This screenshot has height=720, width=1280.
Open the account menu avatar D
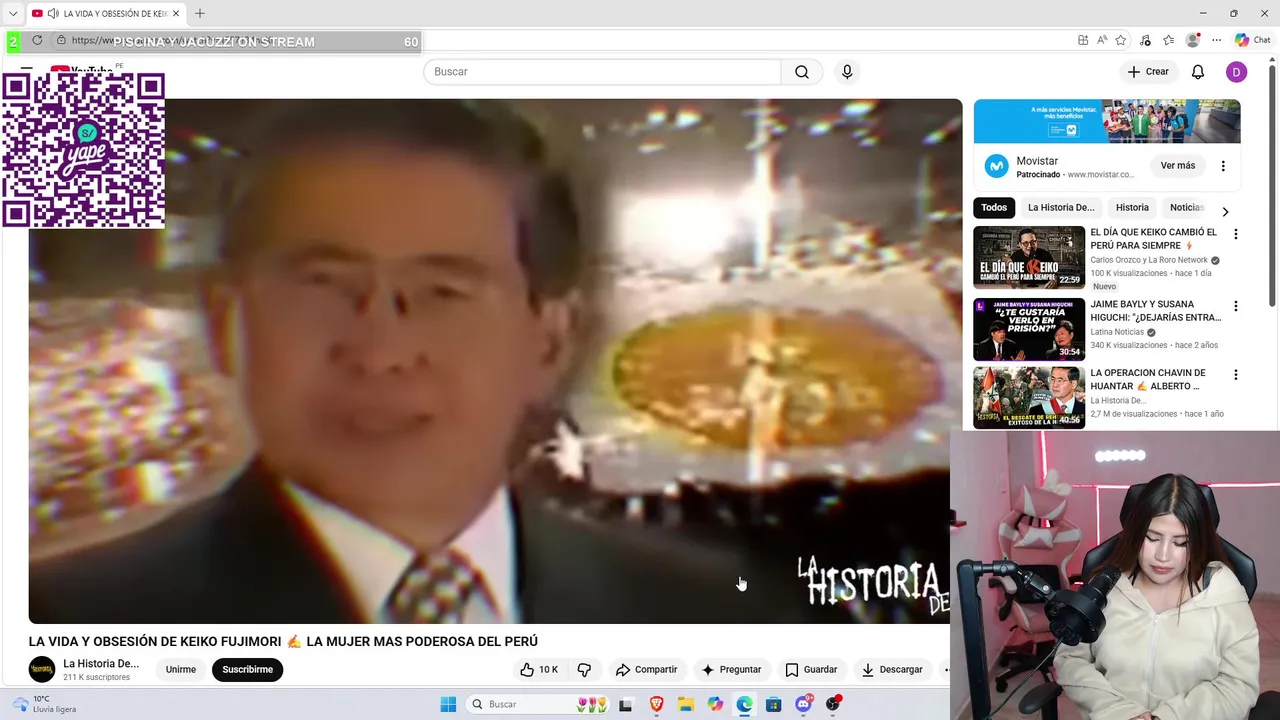tap(1237, 72)
